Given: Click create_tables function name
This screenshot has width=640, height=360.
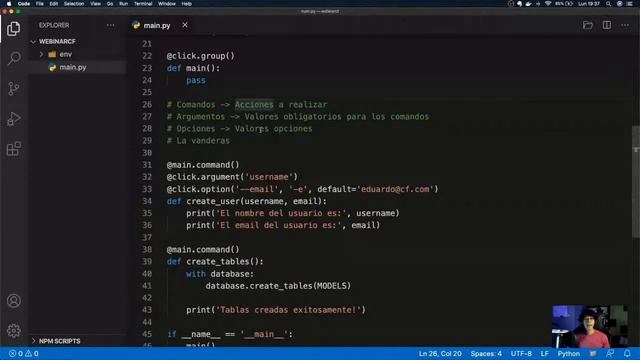Looking at the screenshot, I should (x=218, y=261).
